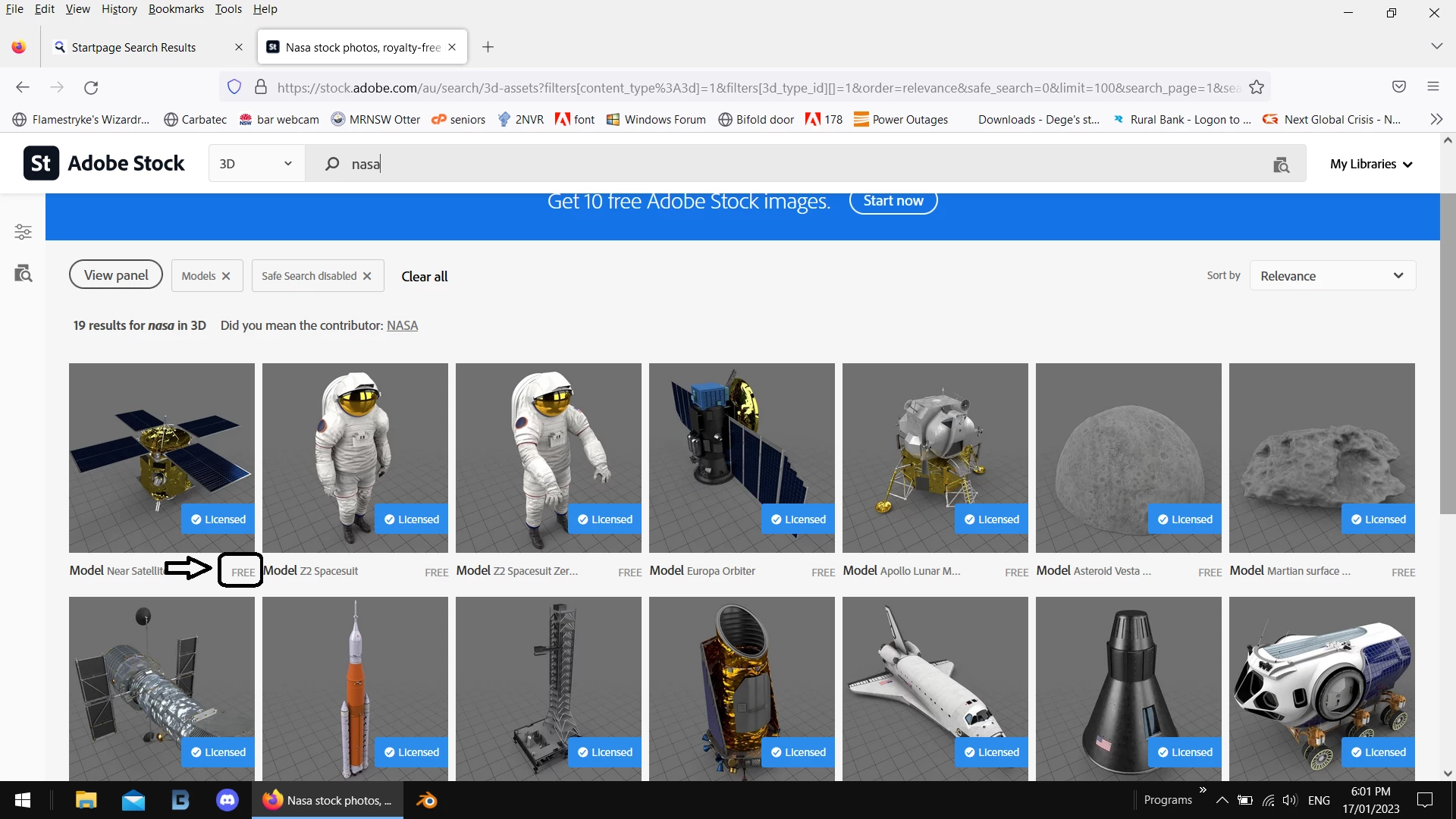Screen dimensions: 1456x819
Task: Click the visual search camera icon in search bar
Action: 1281,165
